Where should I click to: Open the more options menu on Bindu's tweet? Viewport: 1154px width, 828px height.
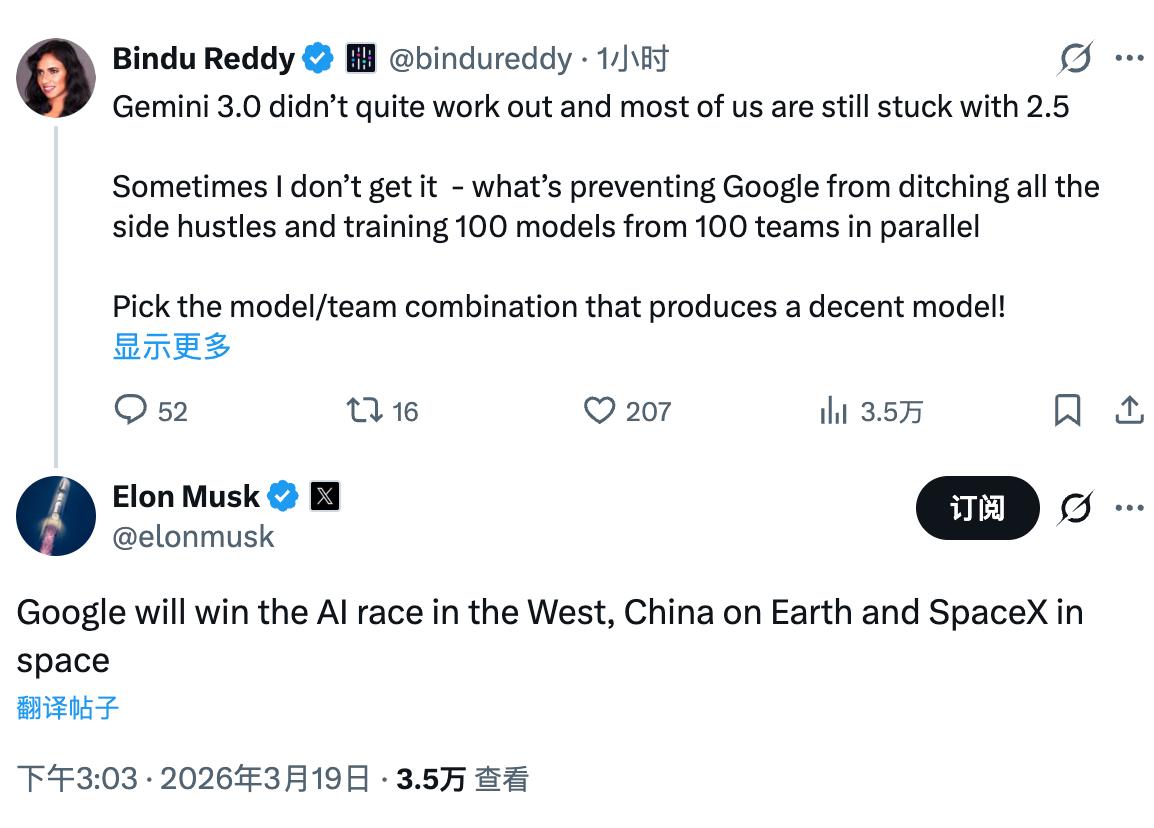1130,58
